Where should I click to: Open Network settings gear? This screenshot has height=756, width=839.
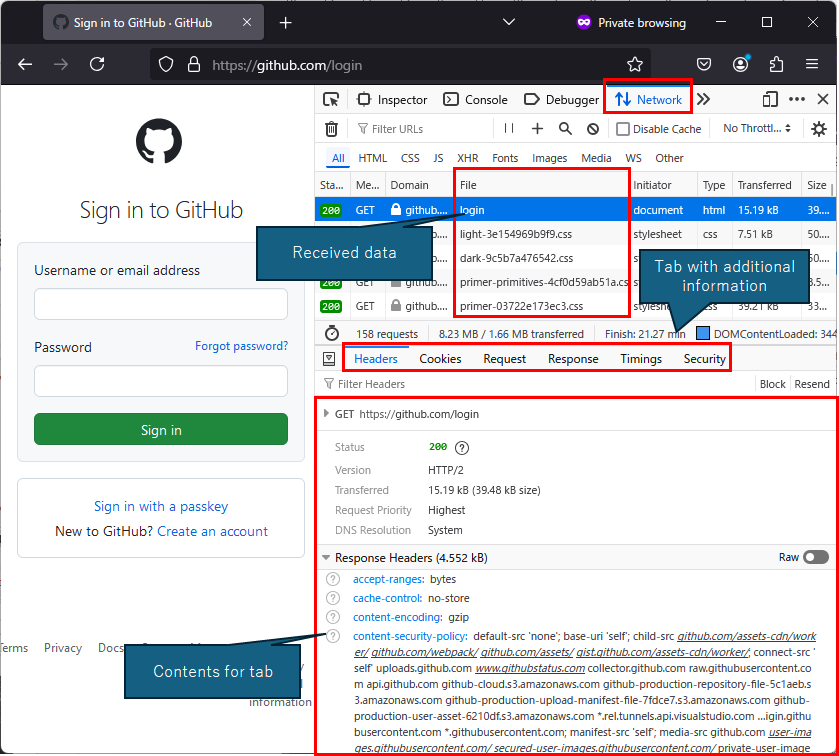pos(819,129)
